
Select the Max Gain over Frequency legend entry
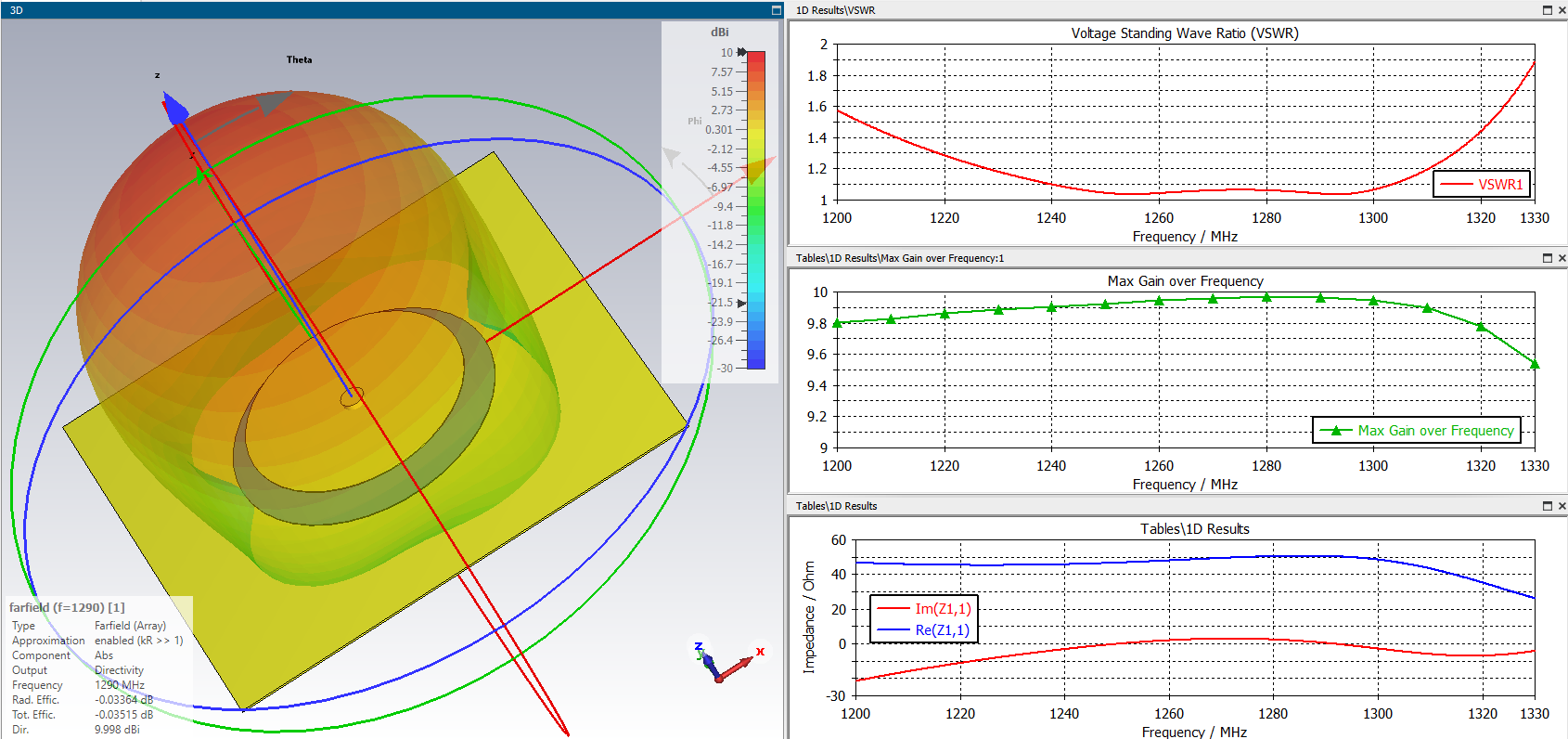tap(1417, 431)
